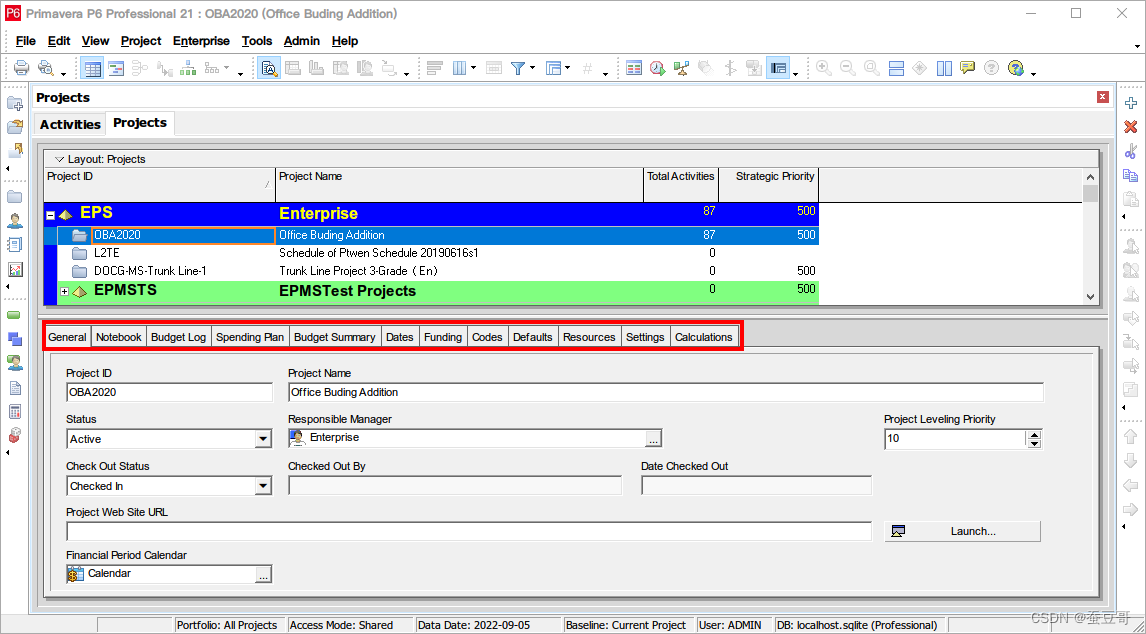Open the Enterprise menu
Image resolution: width=1146 pixels, height=634 pixels.
pyautogui.click(x=201, y=41)
